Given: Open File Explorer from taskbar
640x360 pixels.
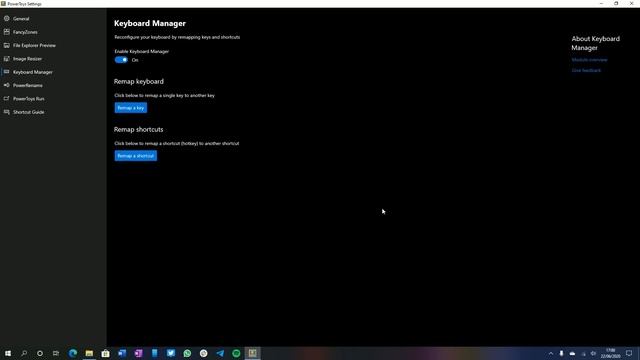Looking at the screenshot, I should [x=89, y=353].
